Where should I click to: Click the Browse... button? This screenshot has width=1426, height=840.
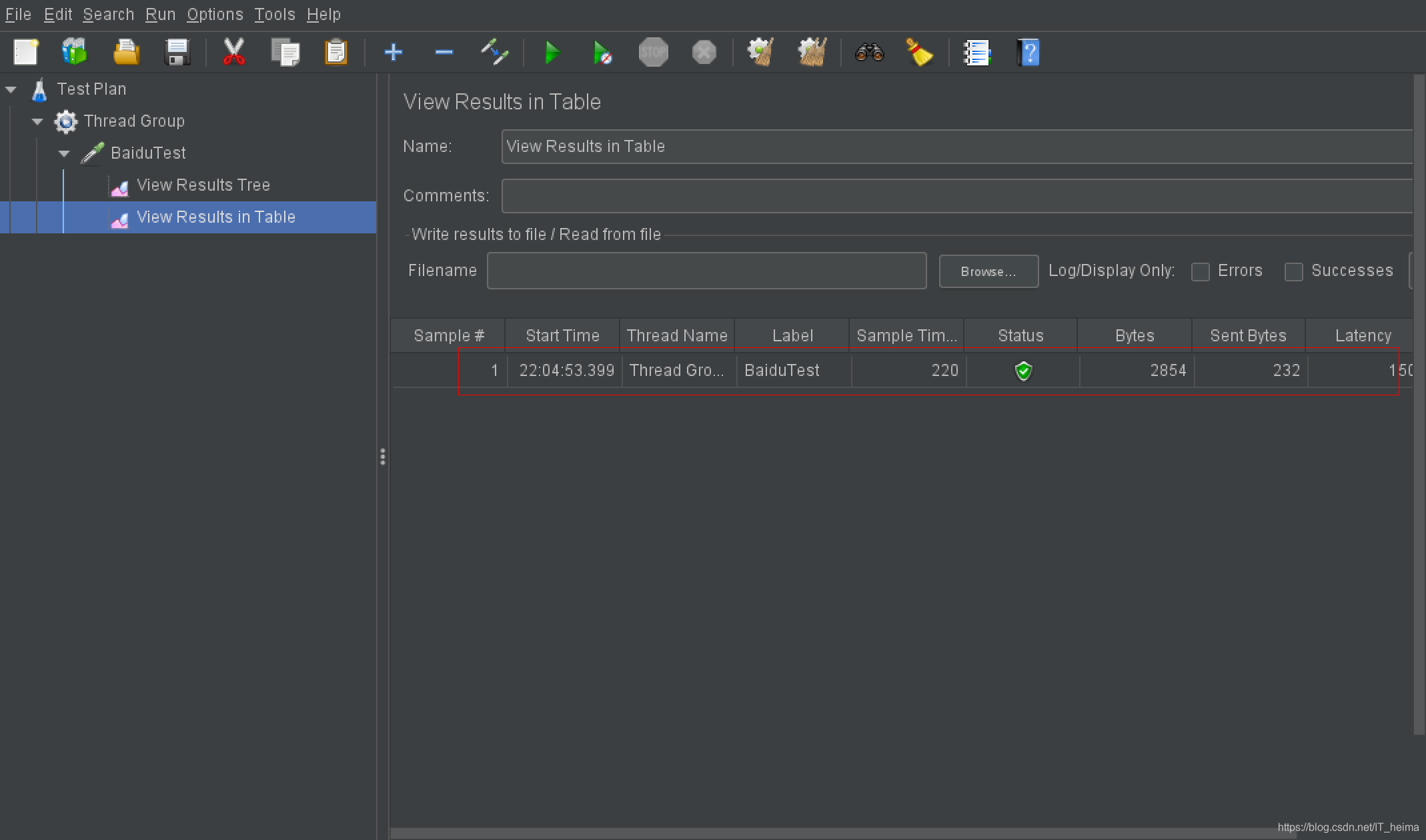coord(988,271)
